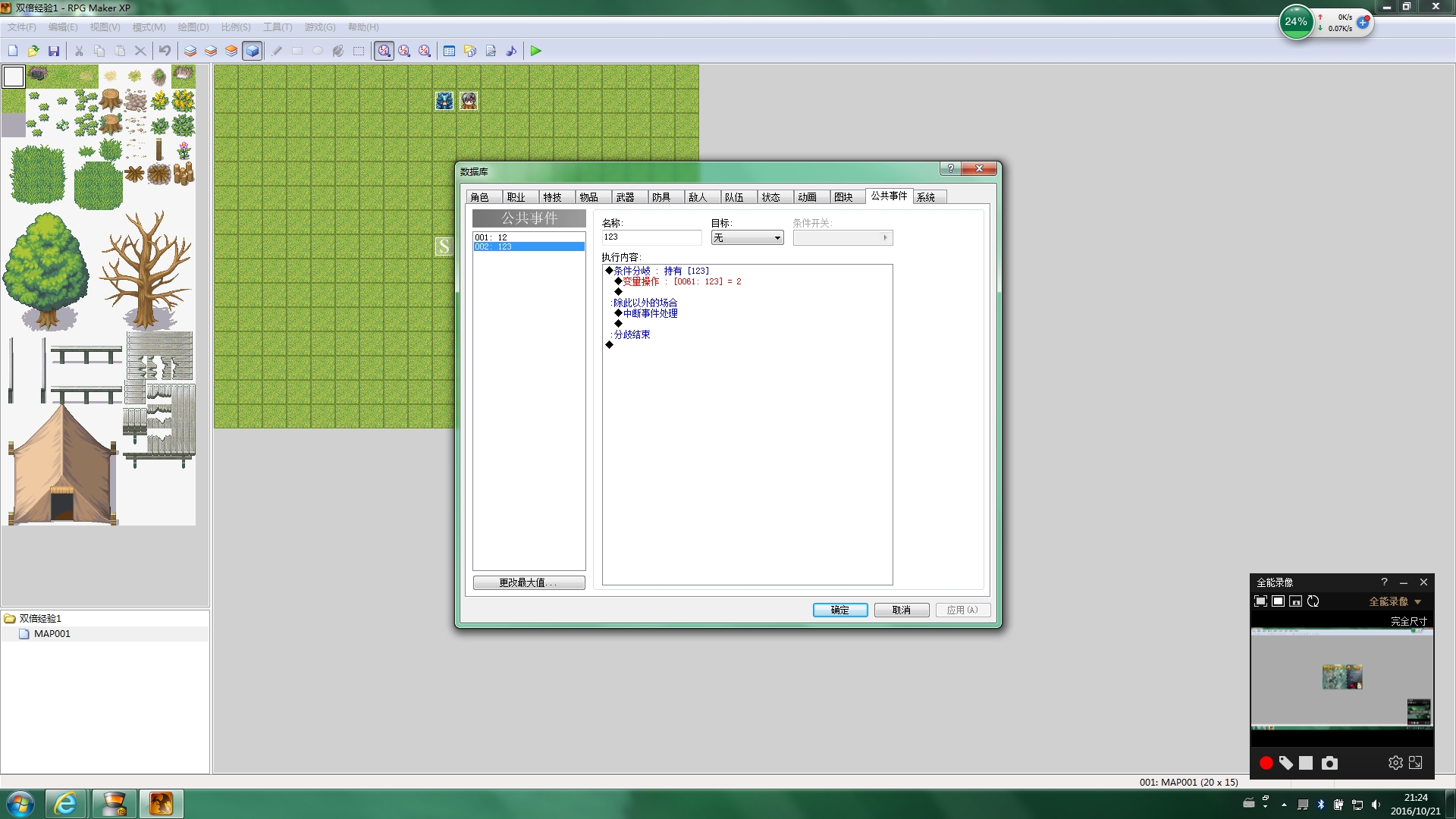
Task: Click the Open Project folder icon
Action: [33, 51]
